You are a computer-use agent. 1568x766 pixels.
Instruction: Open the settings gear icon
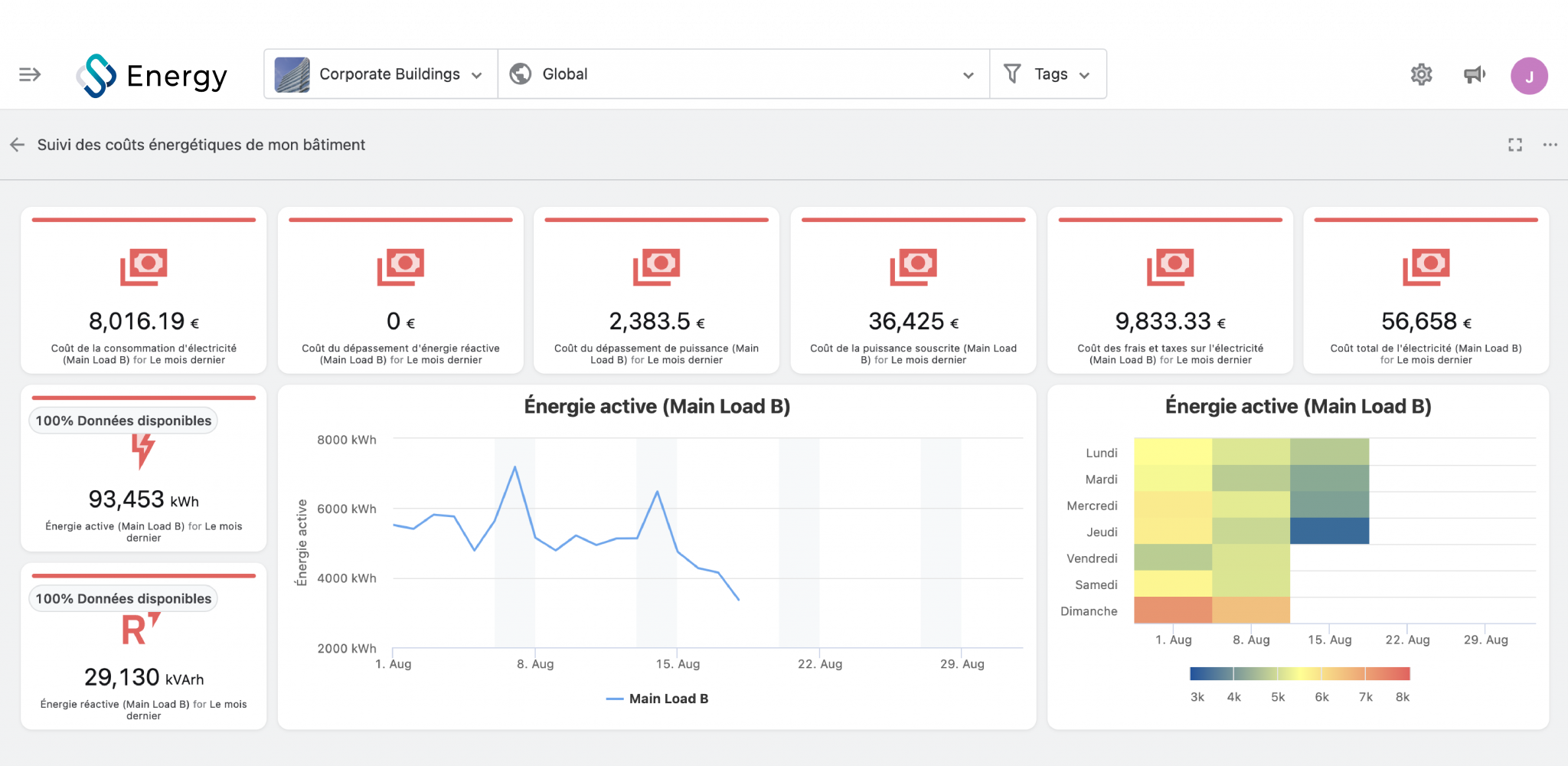1422,74
